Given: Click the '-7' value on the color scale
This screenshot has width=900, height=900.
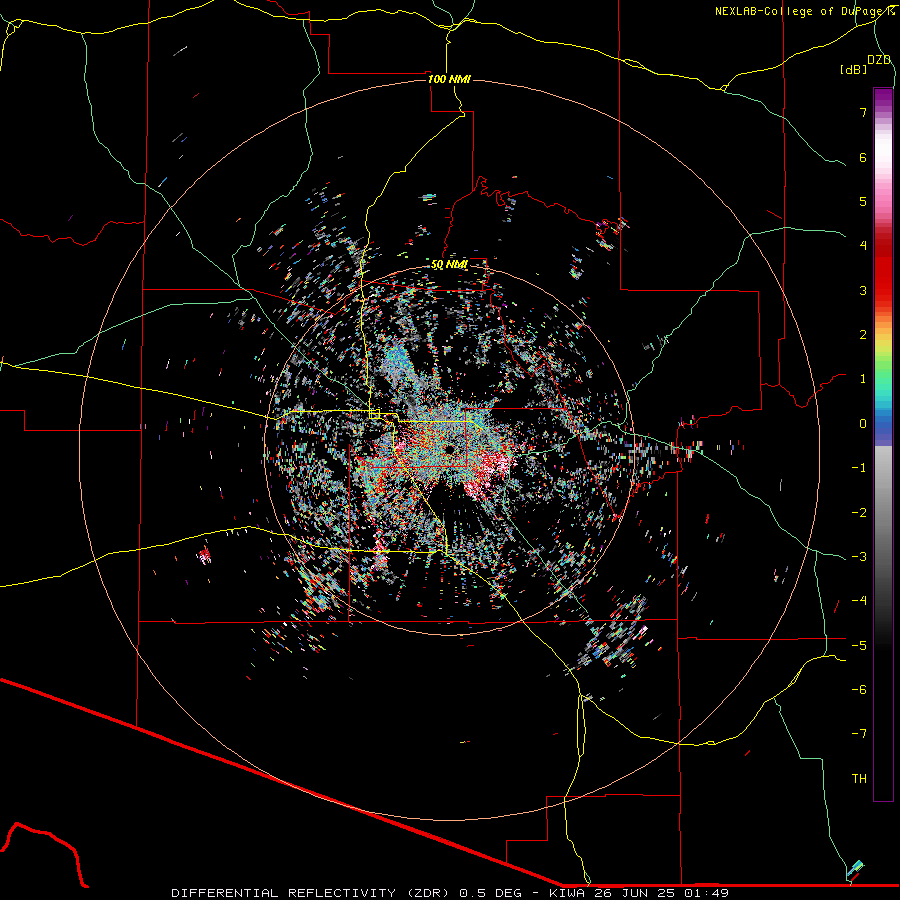Looking at the screenshot, I should [859, 734].
